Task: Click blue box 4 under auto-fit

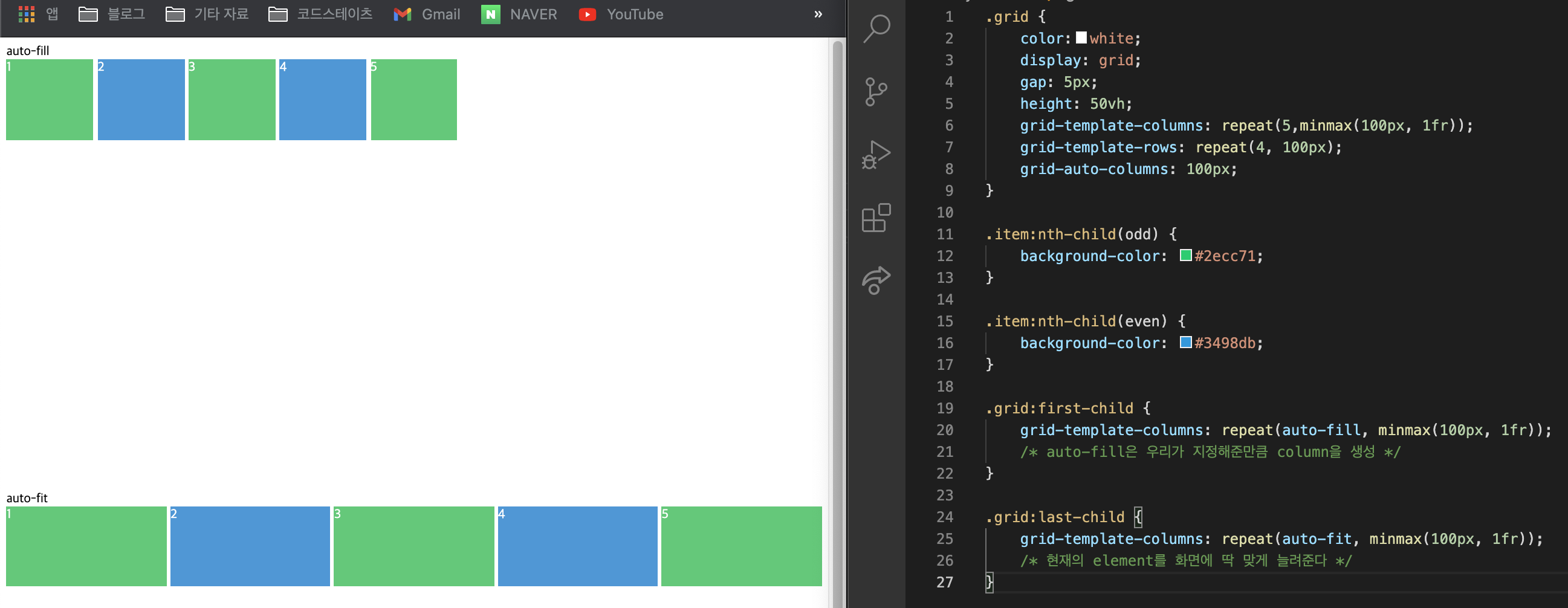Action: tap(578, 546)
